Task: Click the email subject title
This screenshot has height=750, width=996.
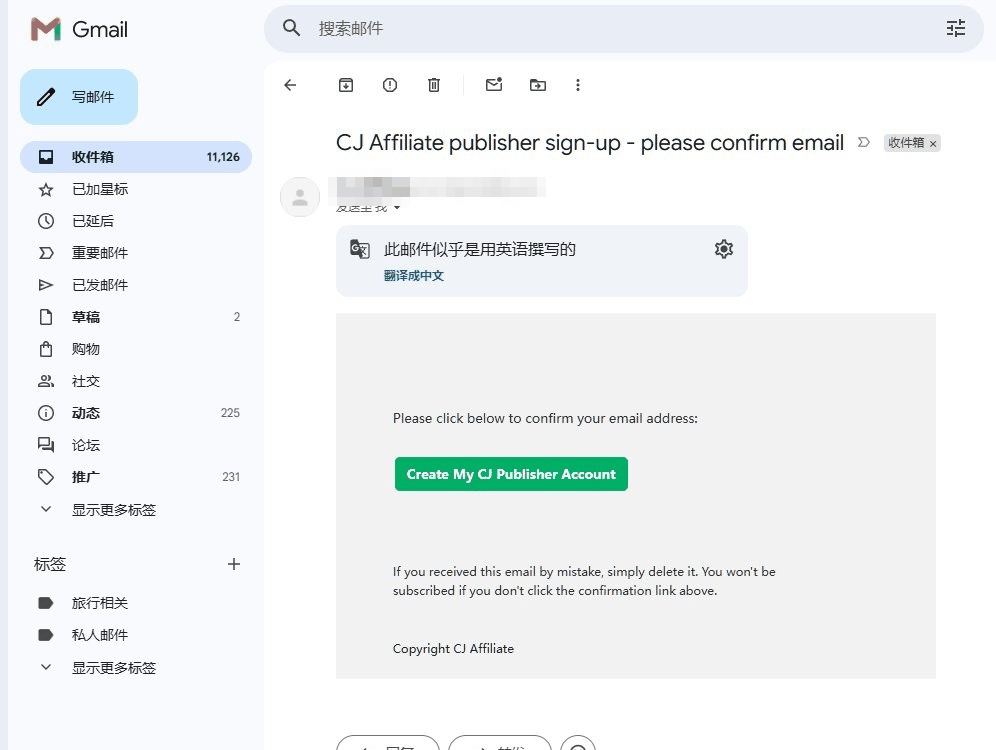Action: click(589, 143)
